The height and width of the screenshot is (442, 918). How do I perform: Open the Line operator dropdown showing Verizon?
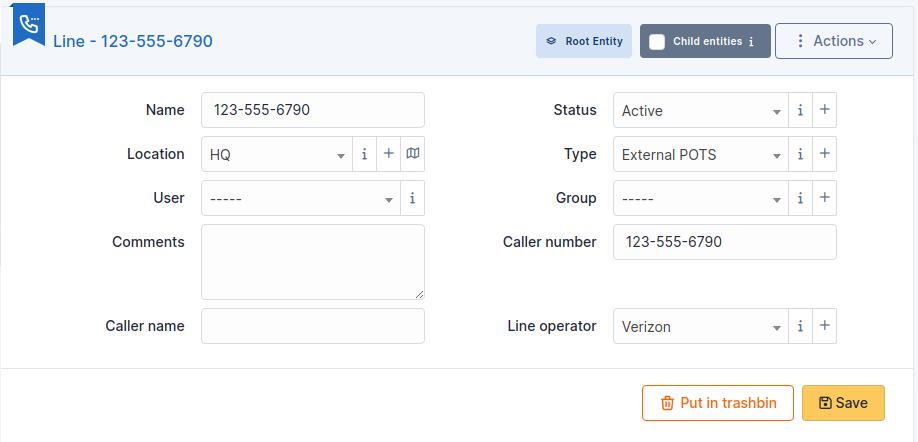point(701,326)
